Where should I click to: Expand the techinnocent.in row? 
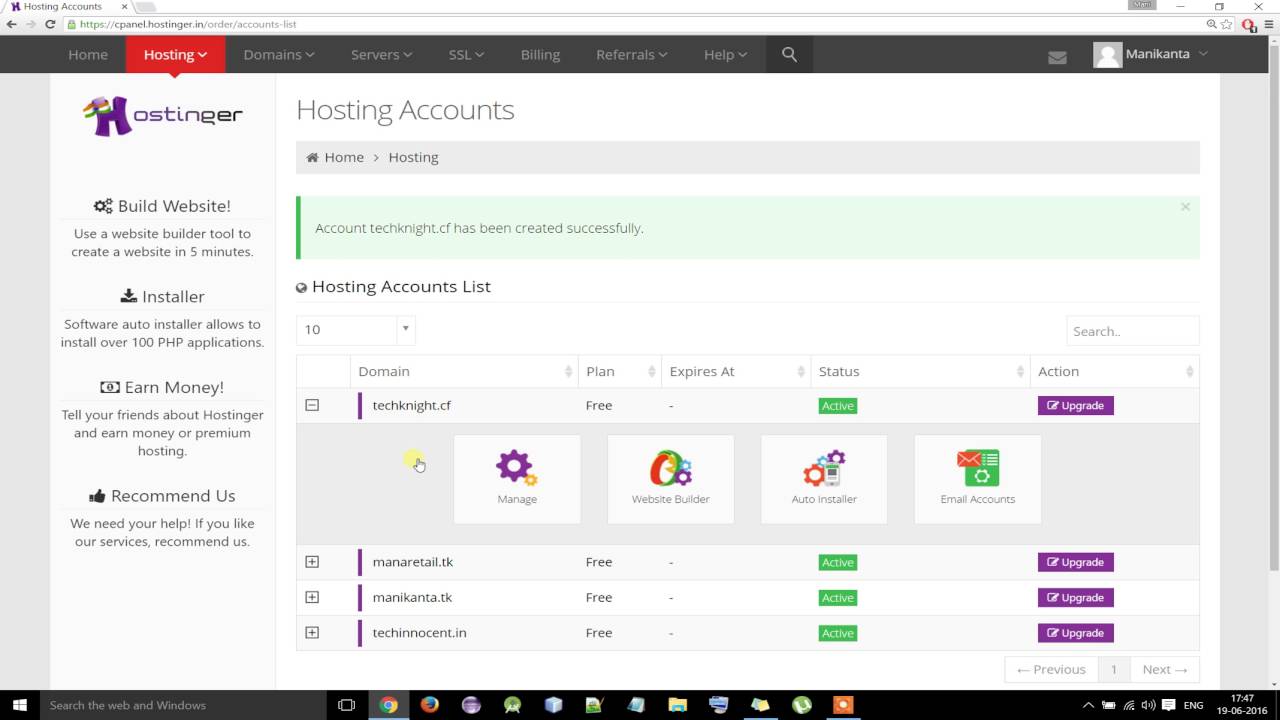click(x=312, y=632)
